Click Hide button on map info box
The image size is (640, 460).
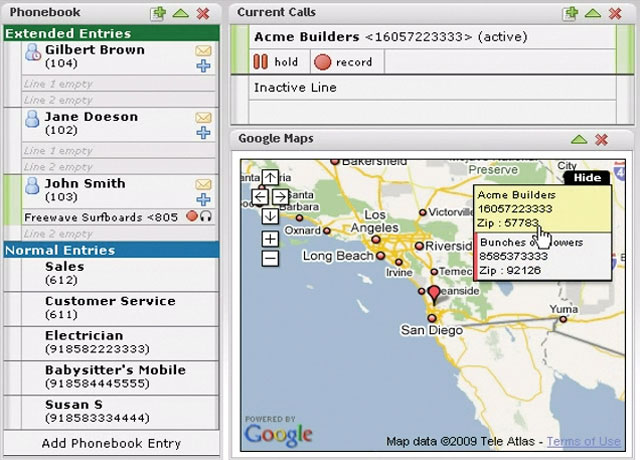click(587, 178)
